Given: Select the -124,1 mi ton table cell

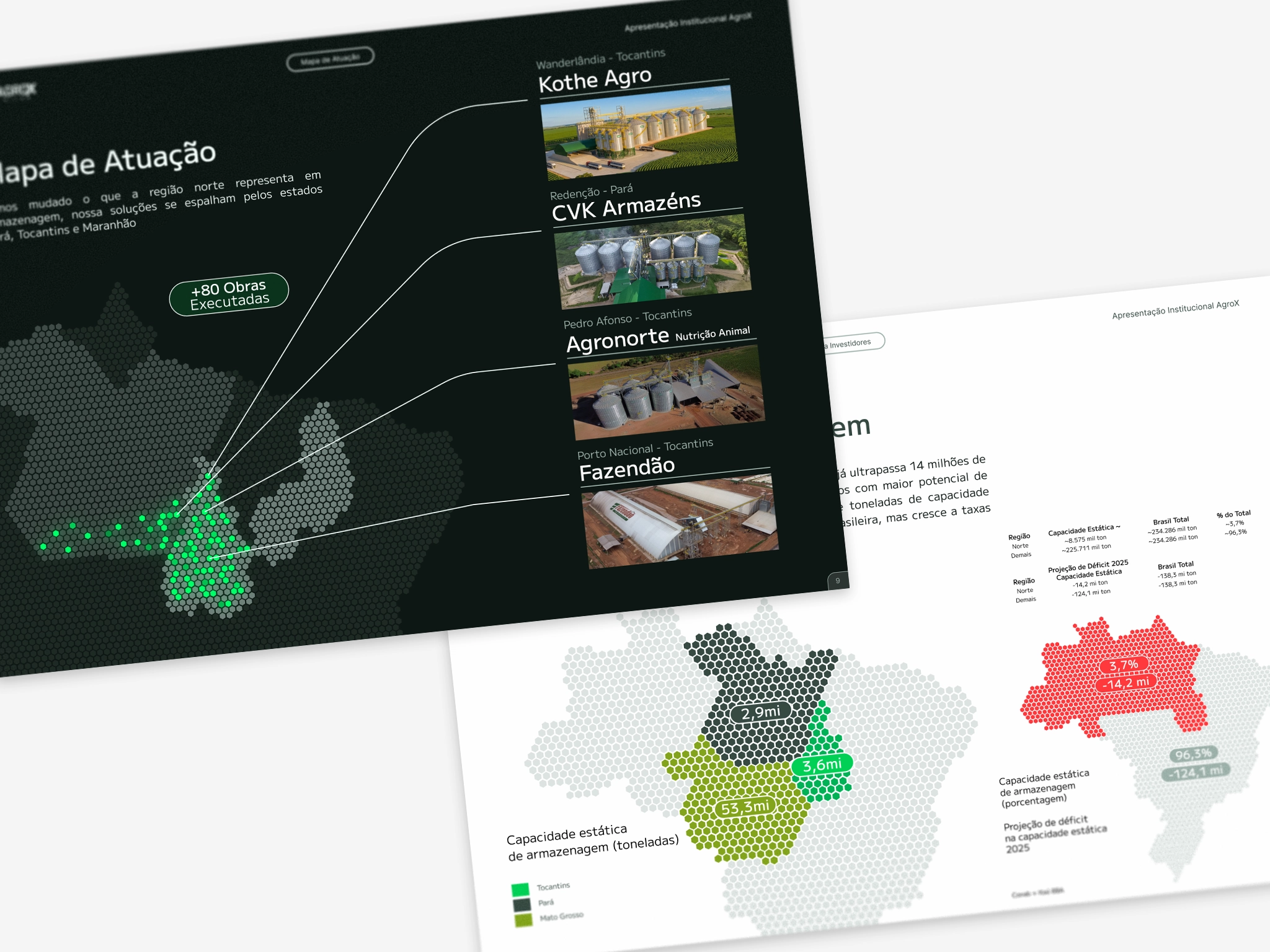Looking at the screenshot, I should pyautogui.click(x=1091, y=593).
